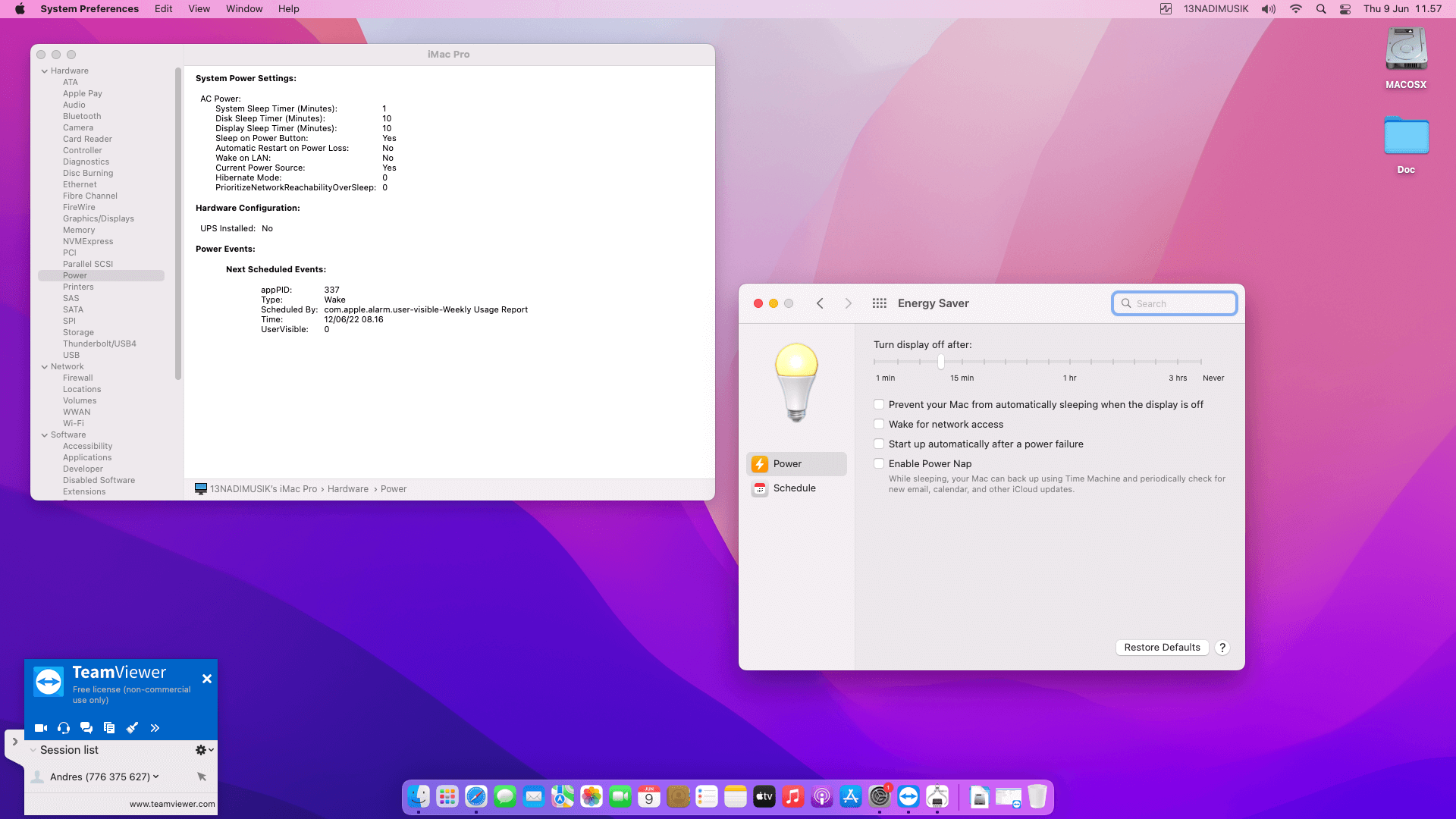Open the TeamViewer file box icon
This screenshot has width=1456, height=819.
click(x=109, y=728)
